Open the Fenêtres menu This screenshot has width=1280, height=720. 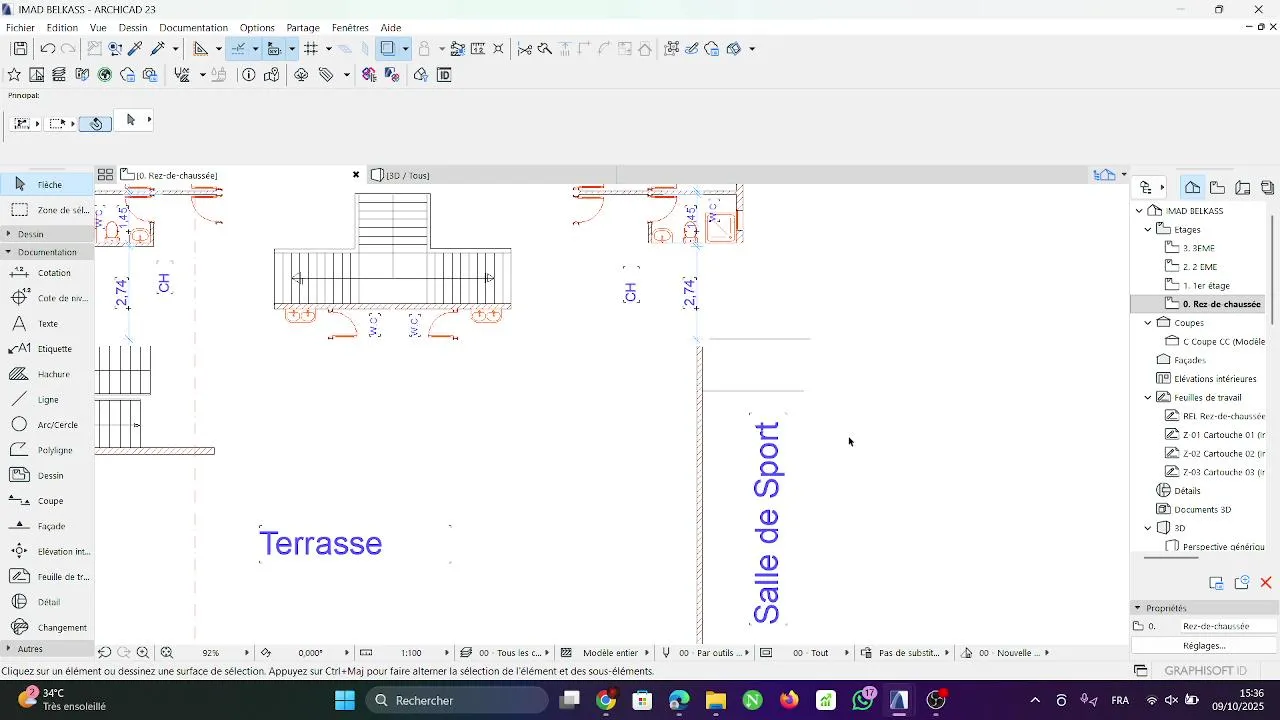[x=350, y=28]
